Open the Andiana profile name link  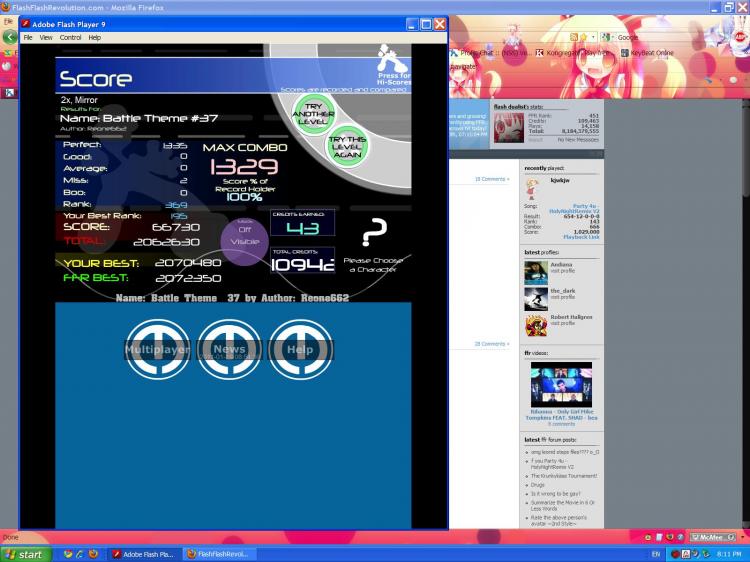pos(562,264)
